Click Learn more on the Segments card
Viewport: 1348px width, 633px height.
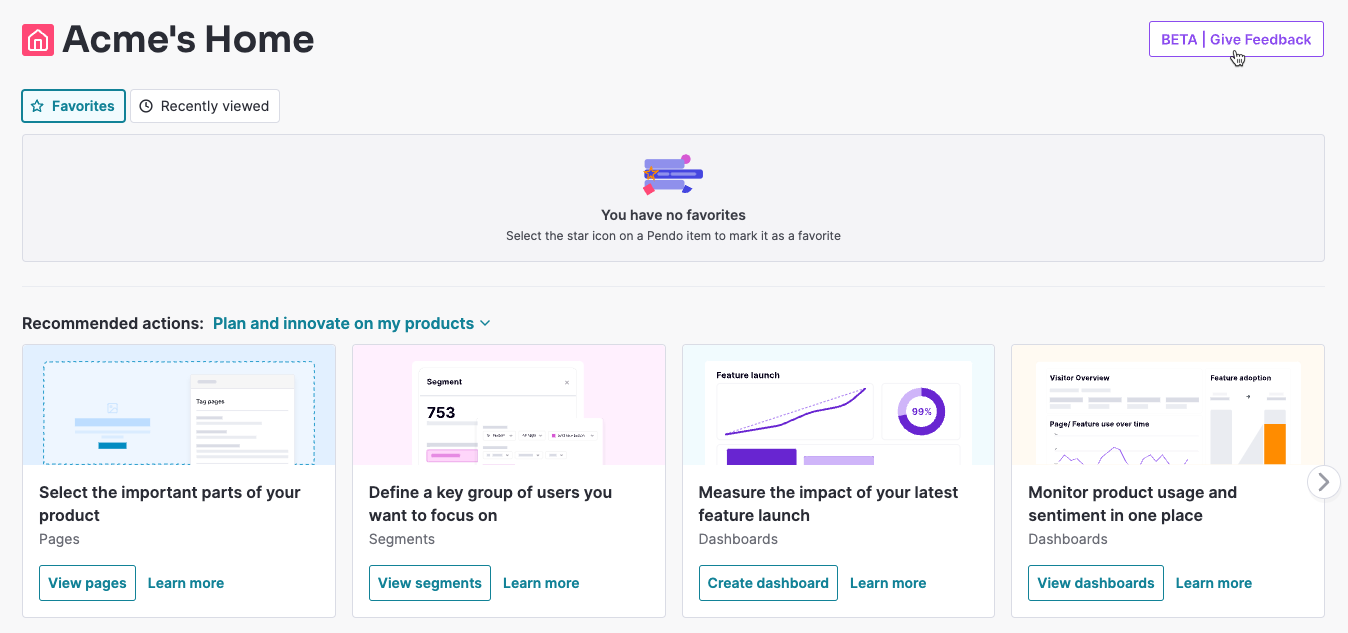tap(541, 582)
